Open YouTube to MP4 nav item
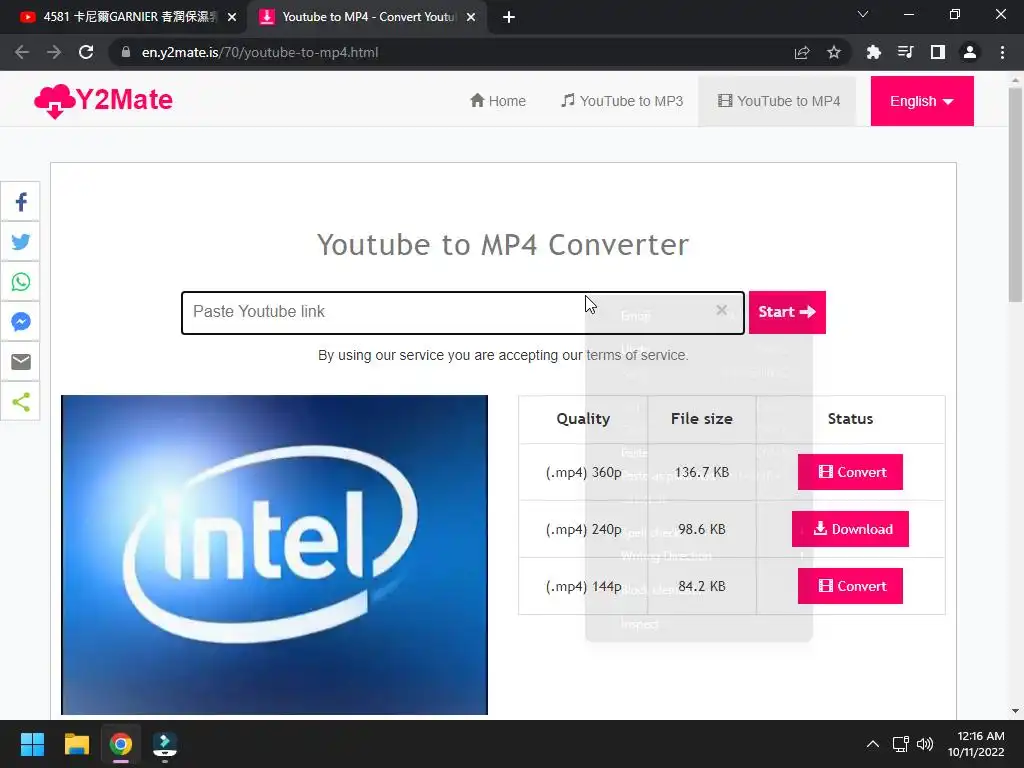The width and height of the screenshot is (1024, 768). pos(778,101)
